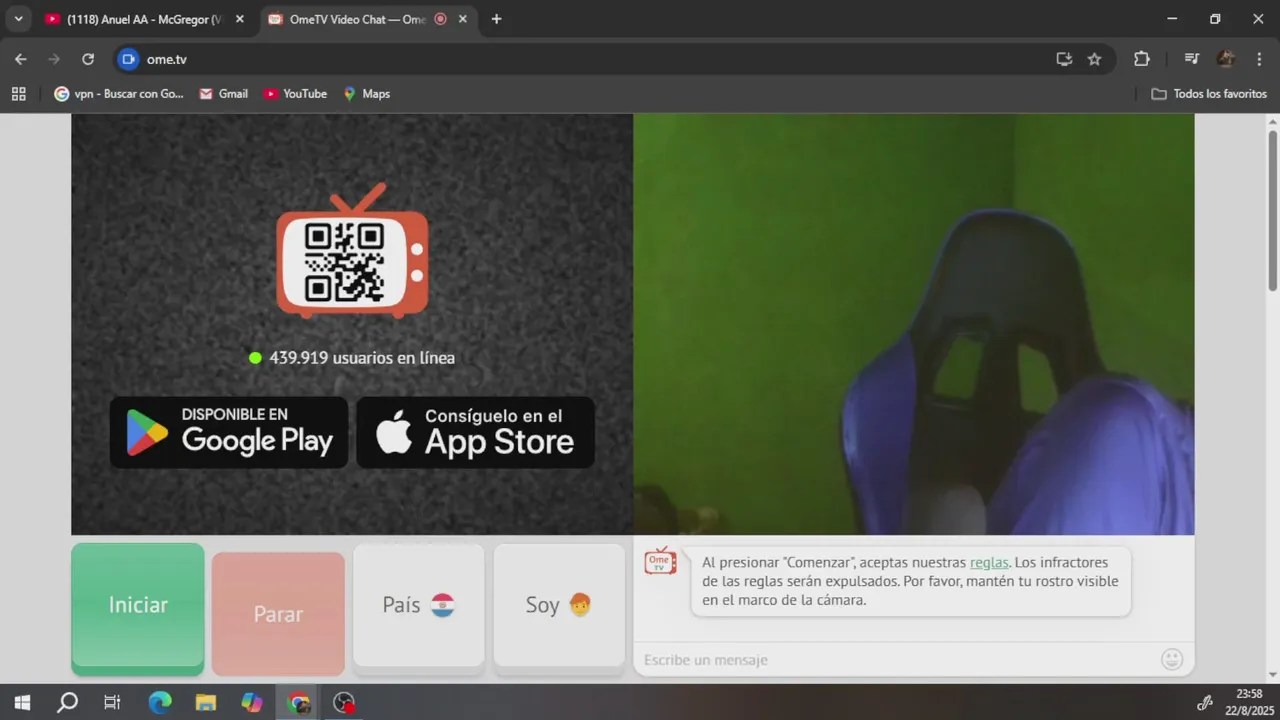Click the Google Play download badge

pos(229,432)
